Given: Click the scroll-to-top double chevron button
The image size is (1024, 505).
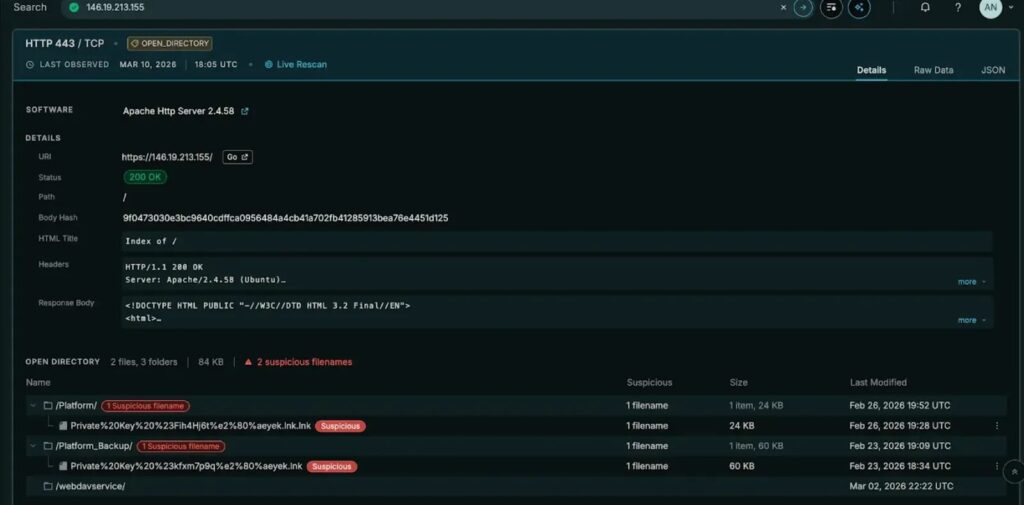Looking at the screenshot, I should [1013, 470].
